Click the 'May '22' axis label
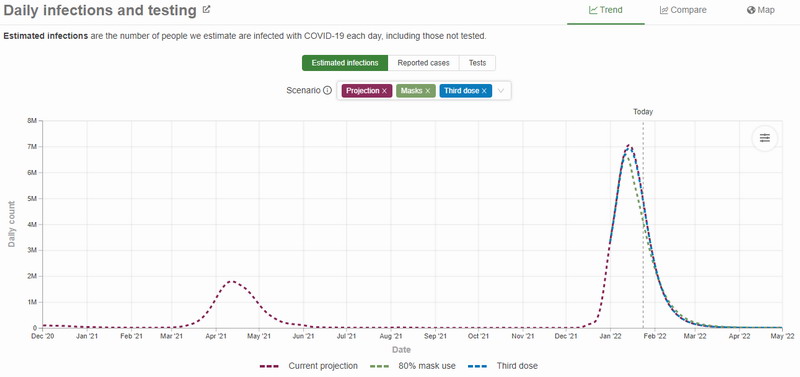 (x=783, y=336)
